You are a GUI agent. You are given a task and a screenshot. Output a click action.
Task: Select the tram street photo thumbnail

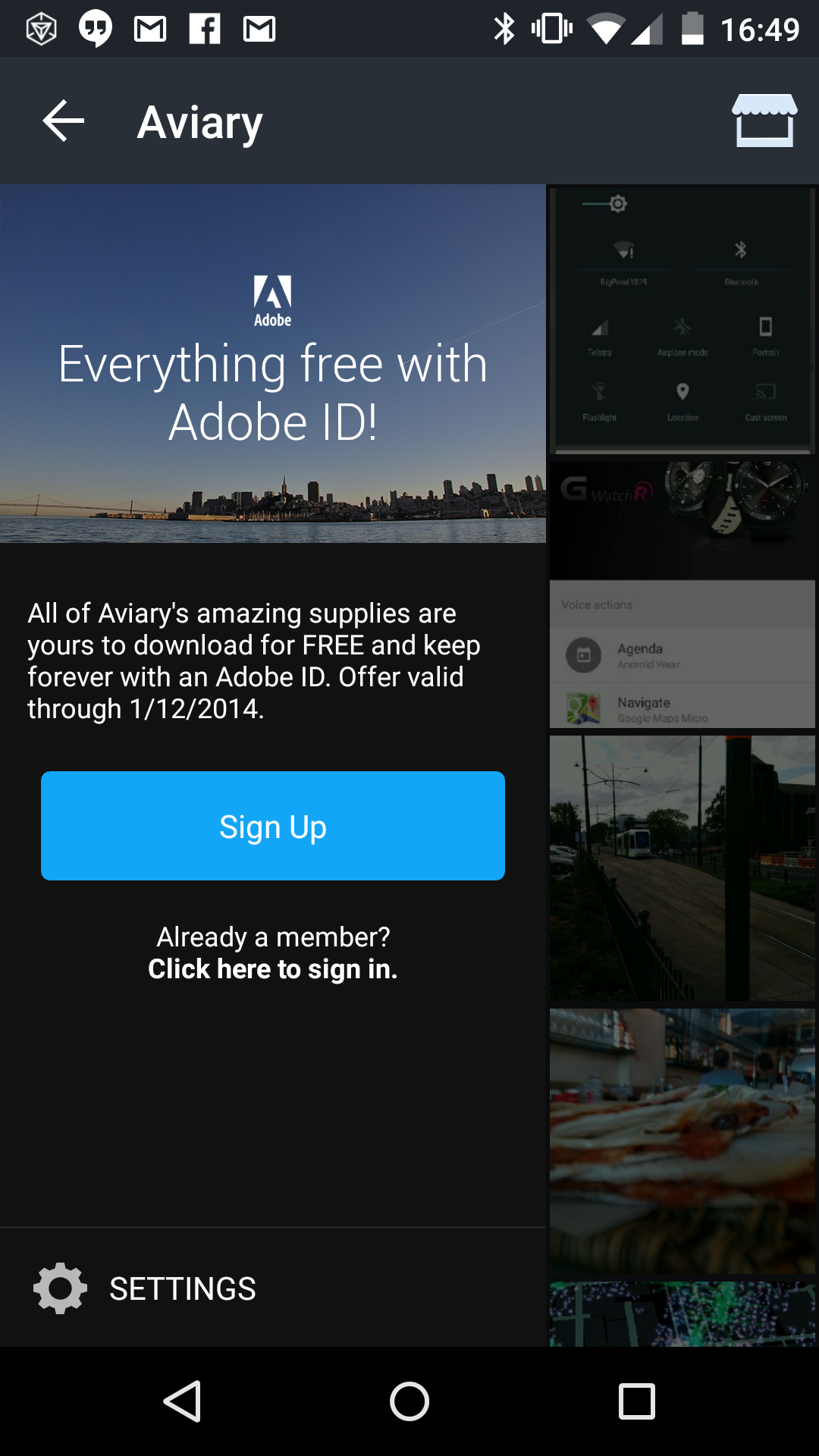point(682,868)
